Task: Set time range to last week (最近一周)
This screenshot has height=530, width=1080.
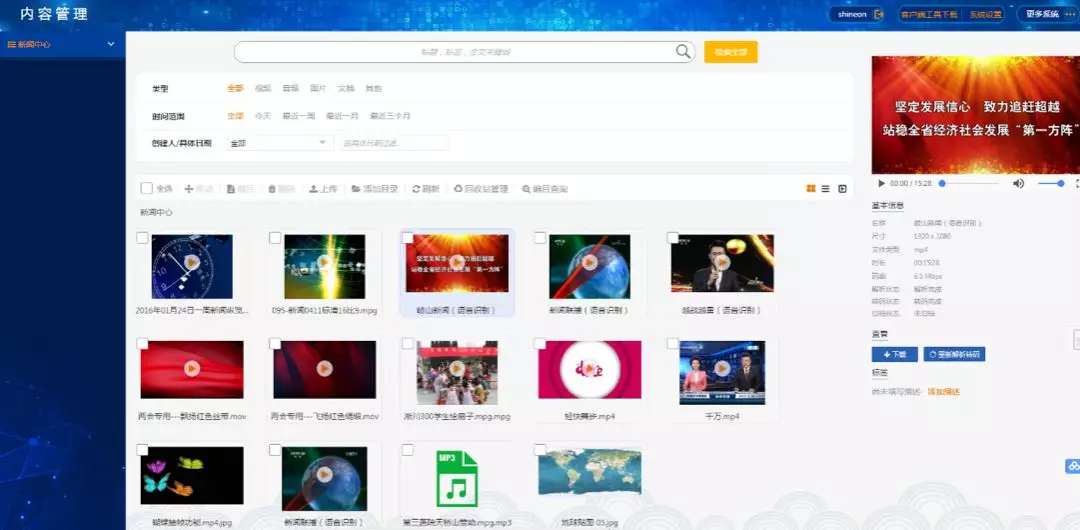Action: [299, 116]
